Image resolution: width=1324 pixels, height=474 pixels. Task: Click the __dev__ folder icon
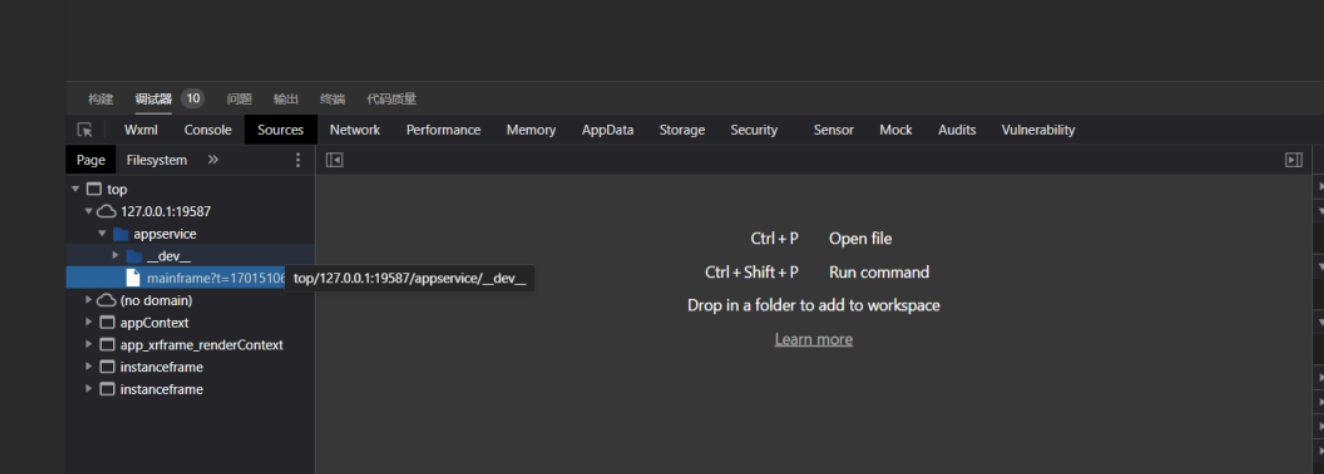(x=134, y=256)
